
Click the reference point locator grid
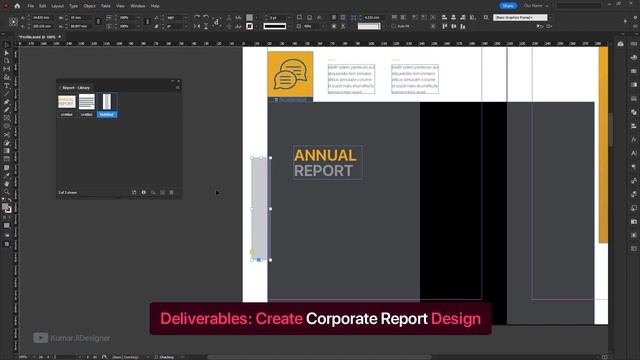[13, 22]
